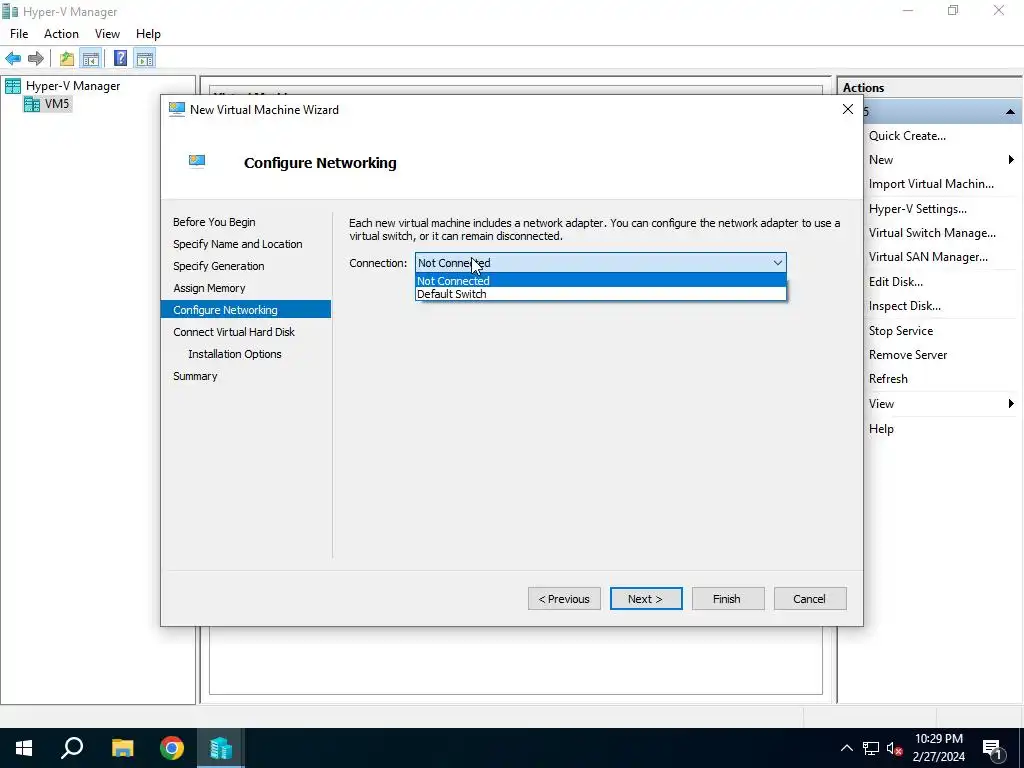The width and height of the screenshot is (1024, 768).
Task: Open the Windows Start menu
Action: pos(24,748)
